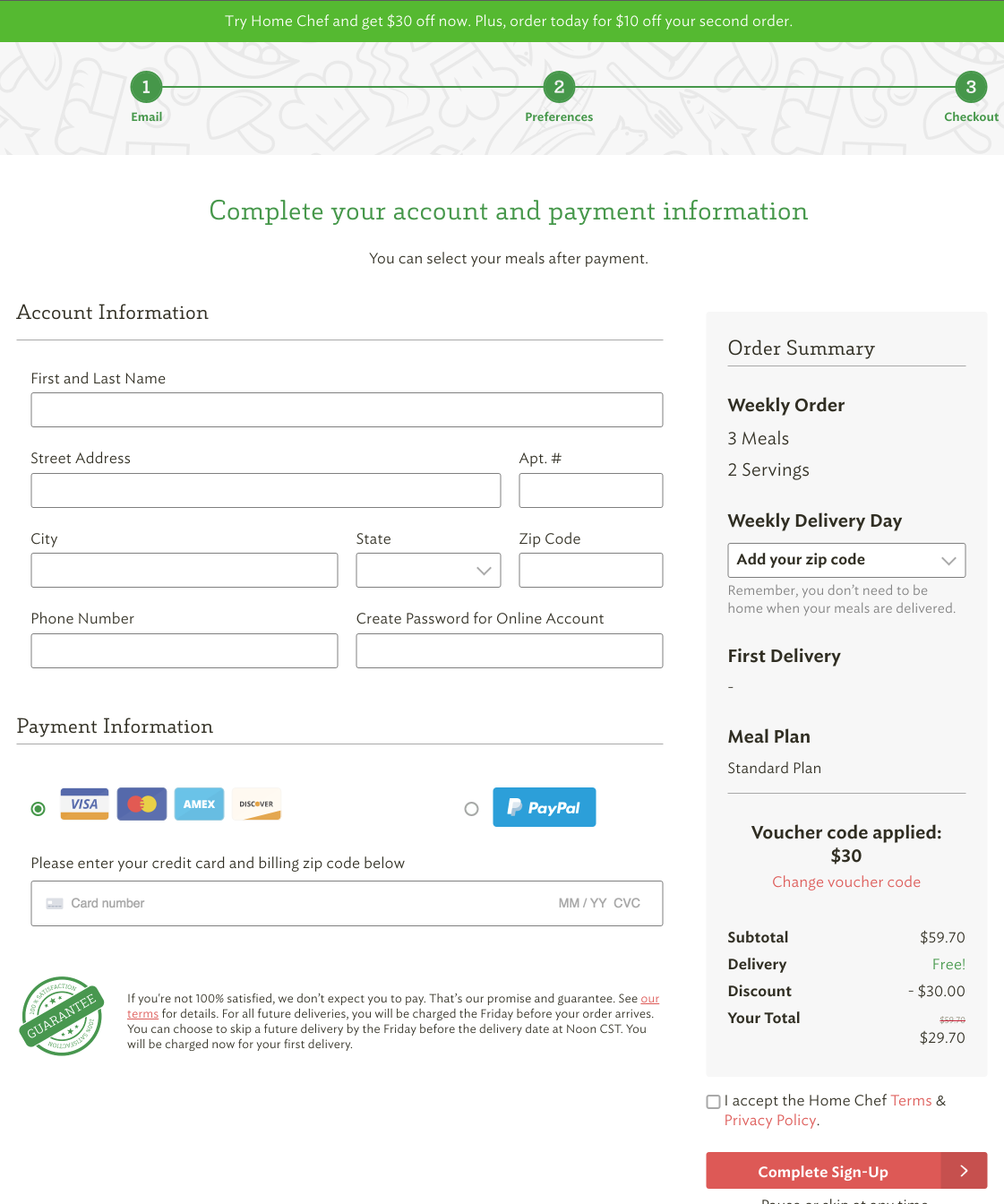Open the State dropdown
Image resolution: width=1004 pixels, height=1204 pixels.
coord(428,571)
